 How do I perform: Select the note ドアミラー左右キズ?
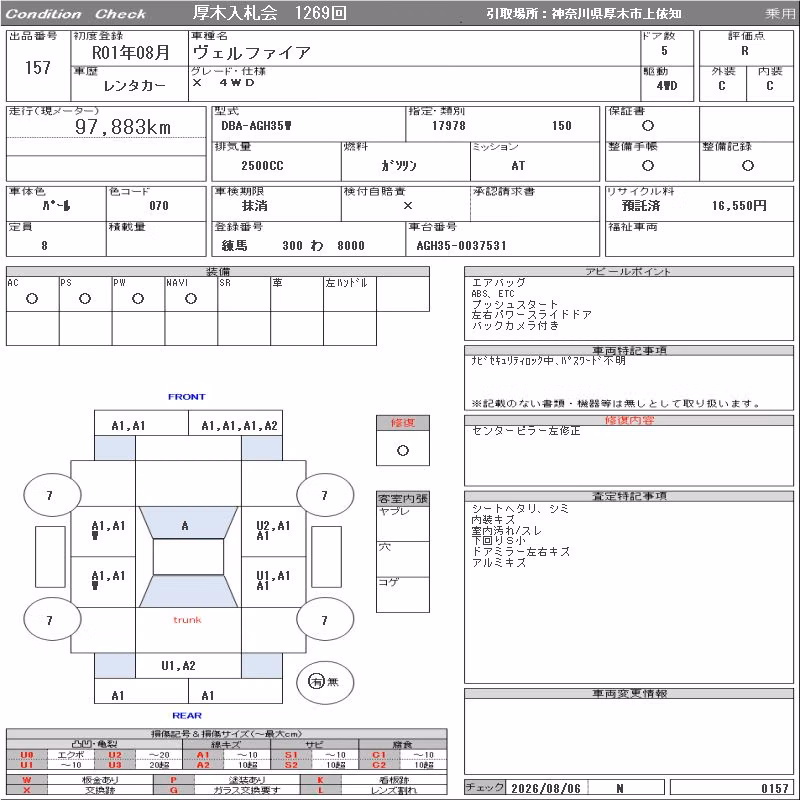click(521, 552)
